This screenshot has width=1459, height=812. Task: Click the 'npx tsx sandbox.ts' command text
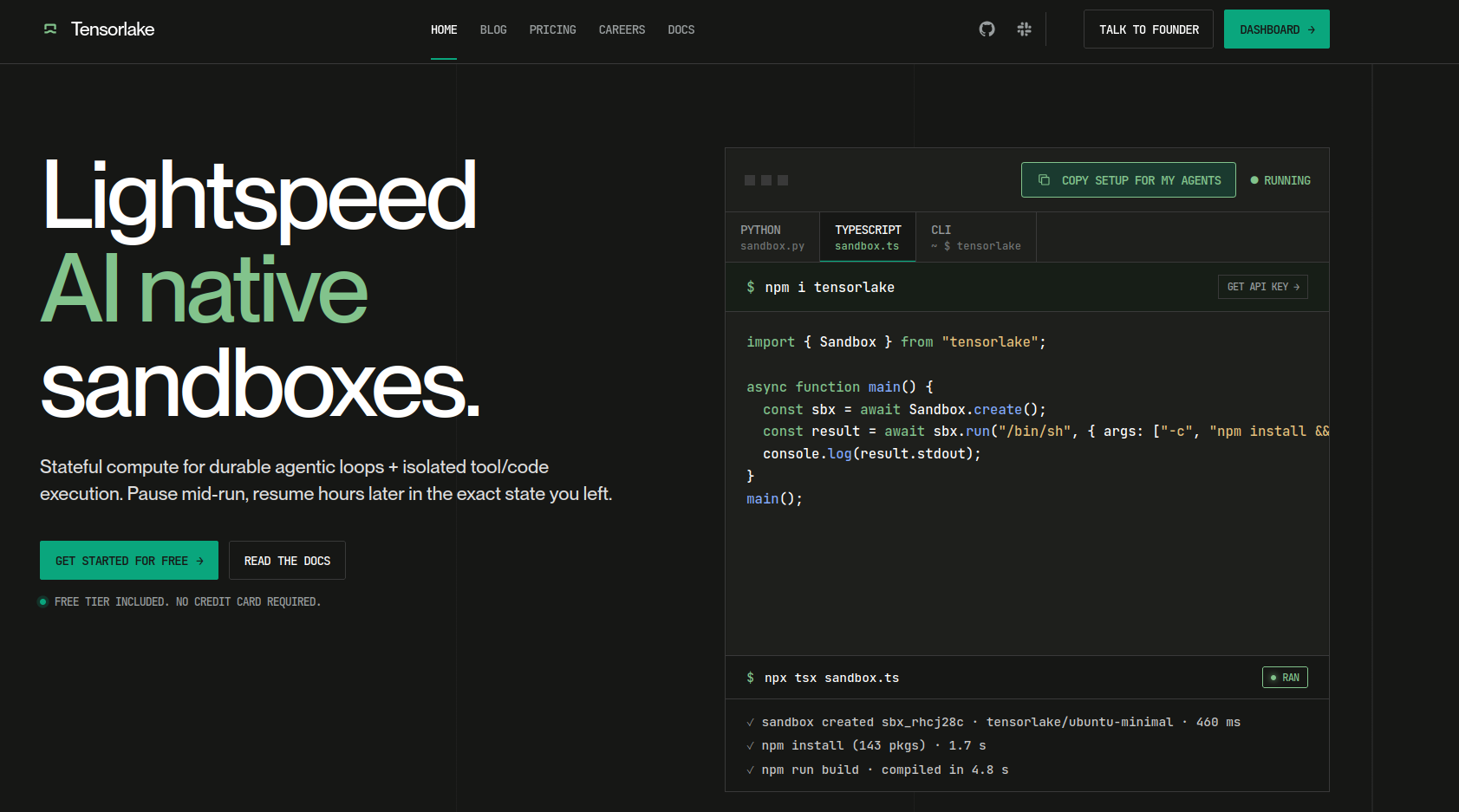pyautogui.click(x=831, y=678)
